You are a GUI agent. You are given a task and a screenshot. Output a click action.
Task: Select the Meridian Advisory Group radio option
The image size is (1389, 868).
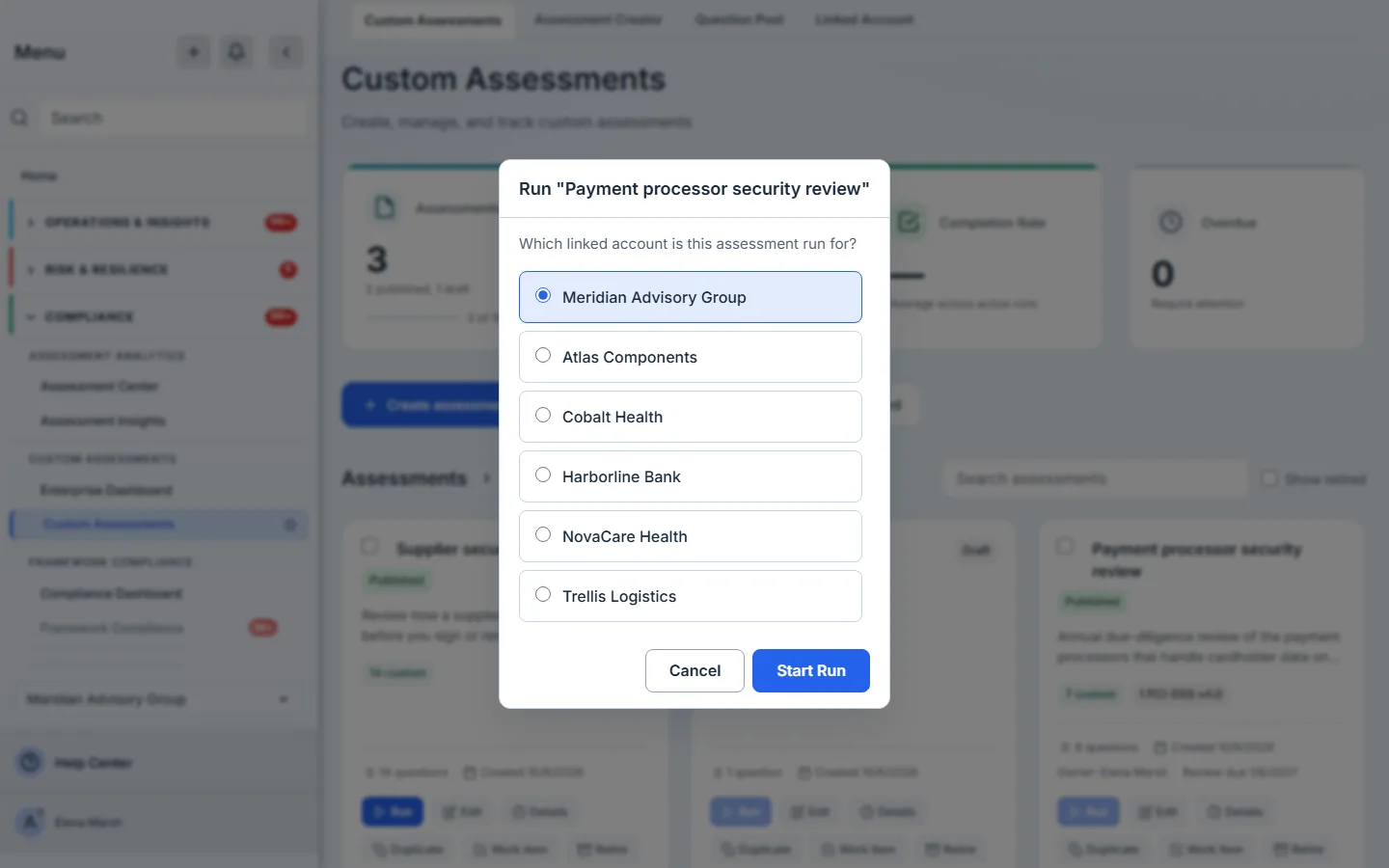coord(690,297)
